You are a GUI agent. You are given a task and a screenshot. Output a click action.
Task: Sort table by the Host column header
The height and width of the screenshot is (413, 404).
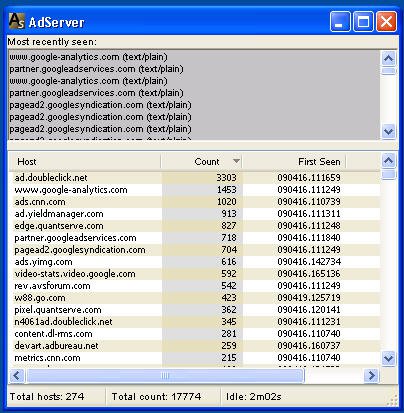85,162
